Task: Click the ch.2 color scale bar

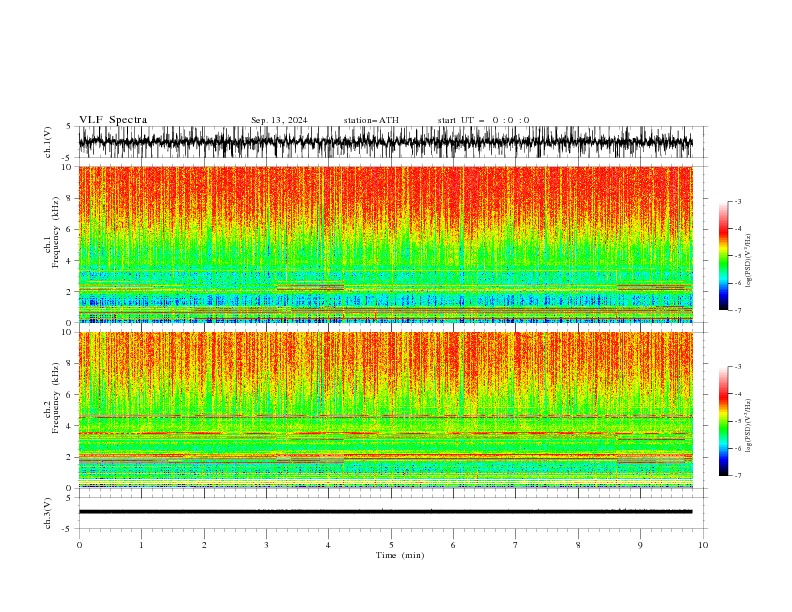Action: (723, 421)
